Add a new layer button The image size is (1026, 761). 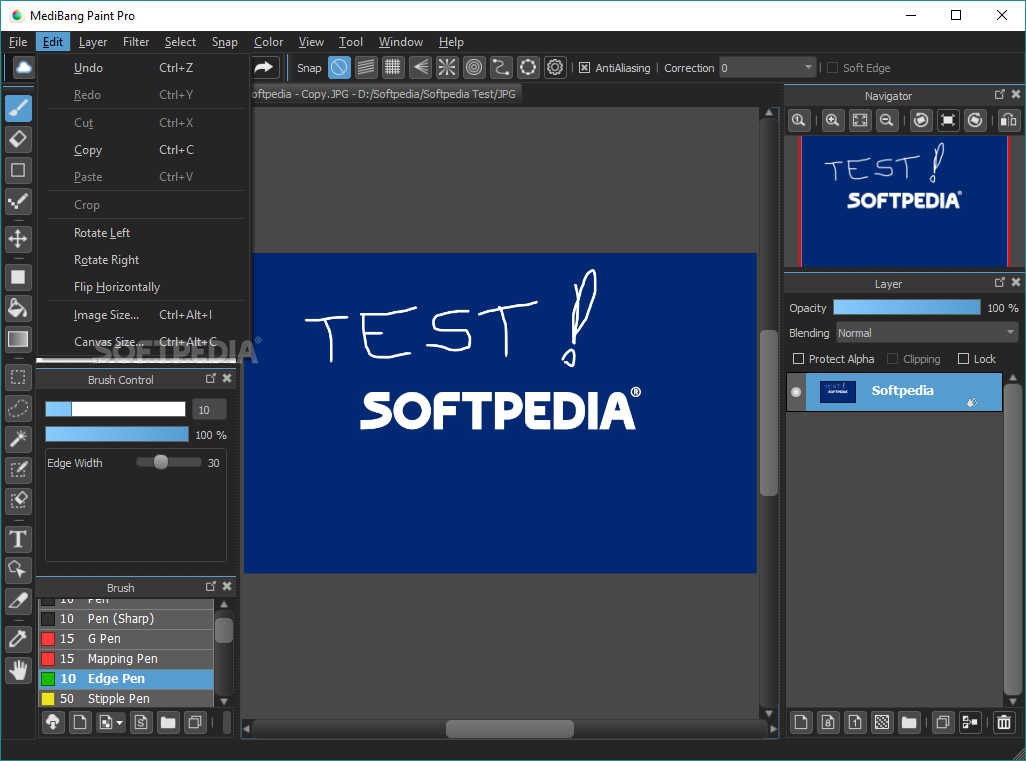click(801, 722)
